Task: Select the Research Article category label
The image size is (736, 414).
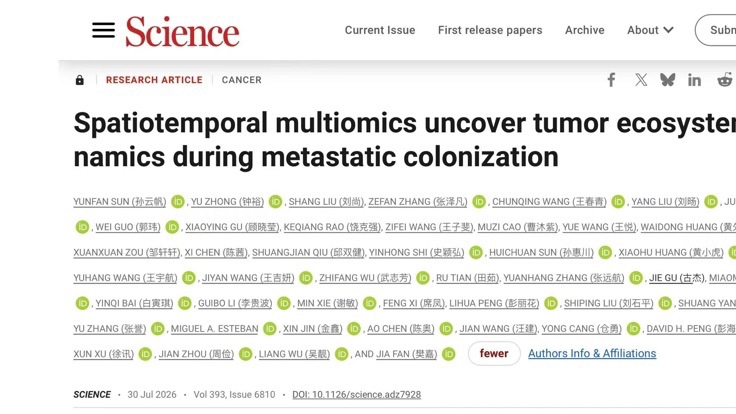Action: coord(154,80)
